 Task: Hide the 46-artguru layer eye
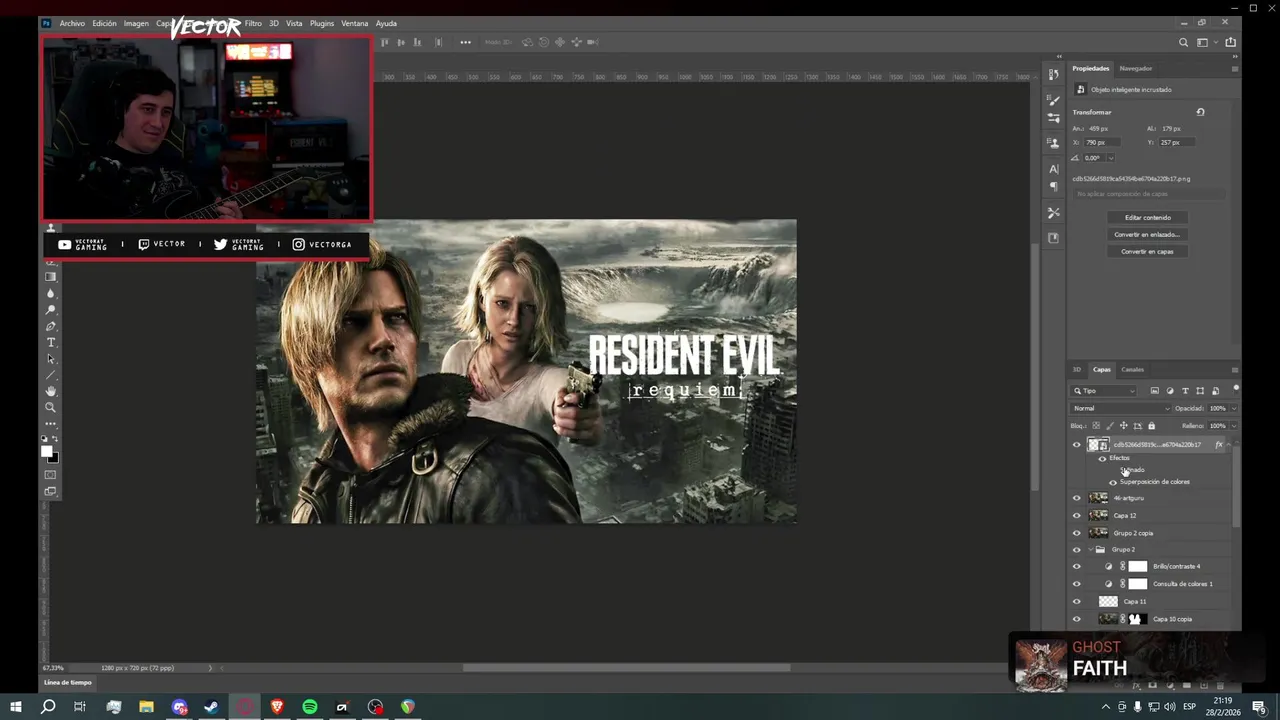point(1076,498)
